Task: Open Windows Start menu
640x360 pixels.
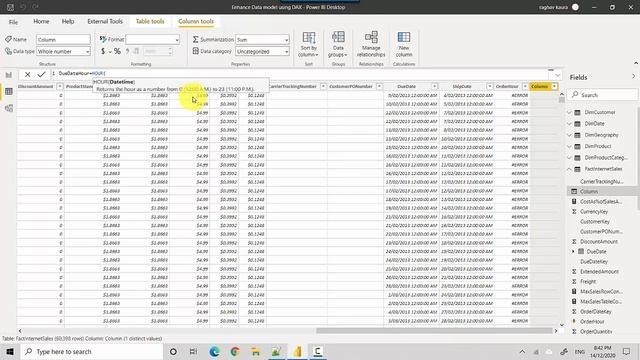Action: click(10, 351)
